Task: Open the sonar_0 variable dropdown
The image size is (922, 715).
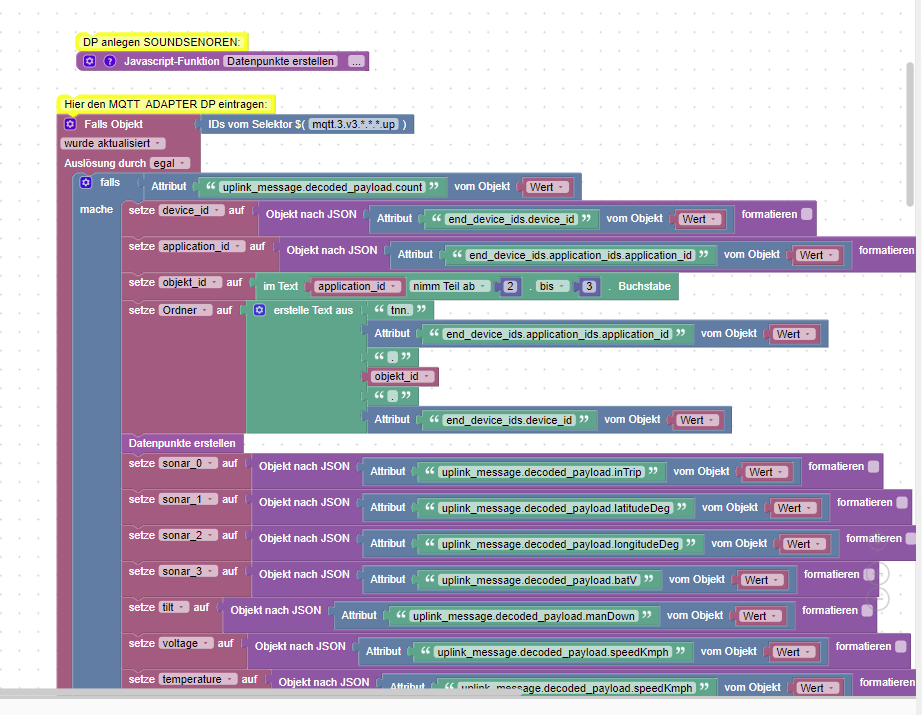Action: point(188,463)
